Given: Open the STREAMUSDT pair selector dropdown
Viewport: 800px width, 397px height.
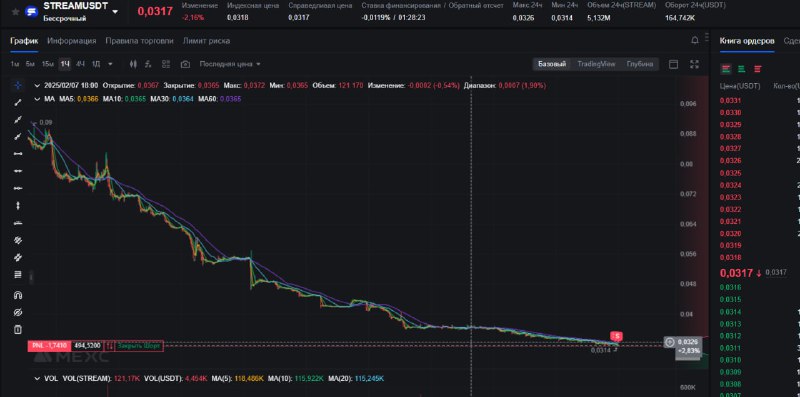Looking at the screenshot, I should [115, 12].
